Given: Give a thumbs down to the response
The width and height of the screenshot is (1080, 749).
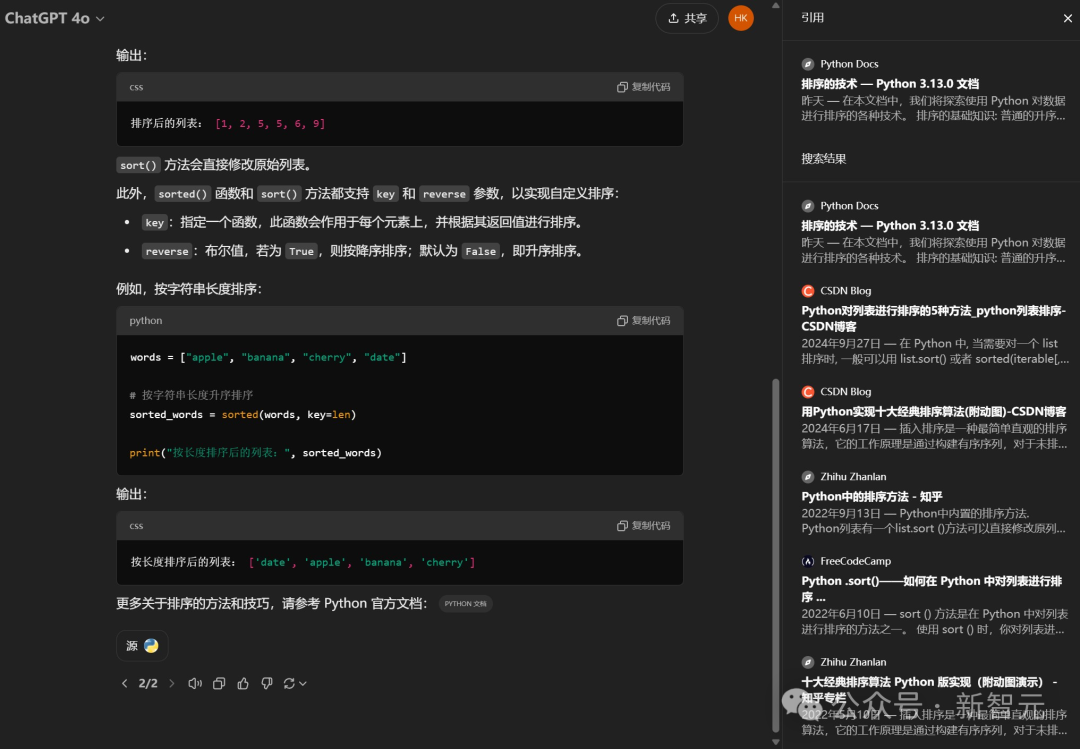Looking at the screenshot, I should click(267, 683).
